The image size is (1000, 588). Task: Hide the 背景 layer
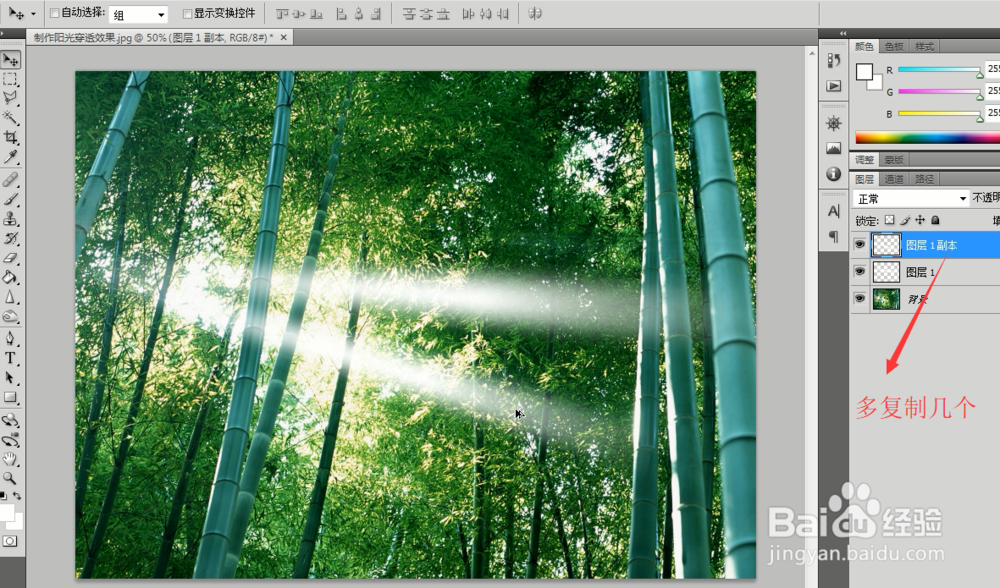coord(860,298)
